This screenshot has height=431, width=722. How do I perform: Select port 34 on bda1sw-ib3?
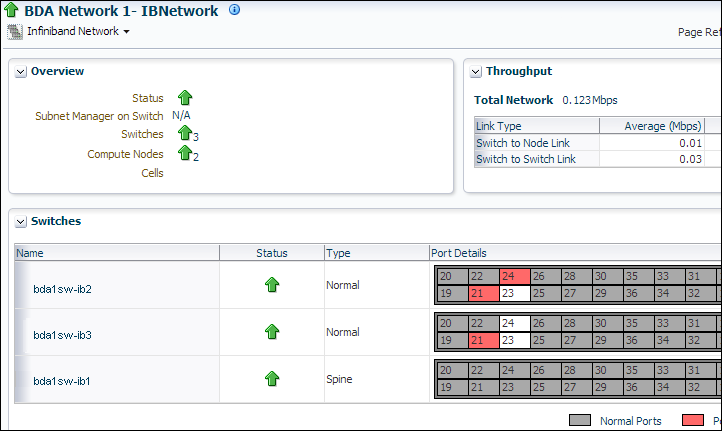[x=670, y=340]
